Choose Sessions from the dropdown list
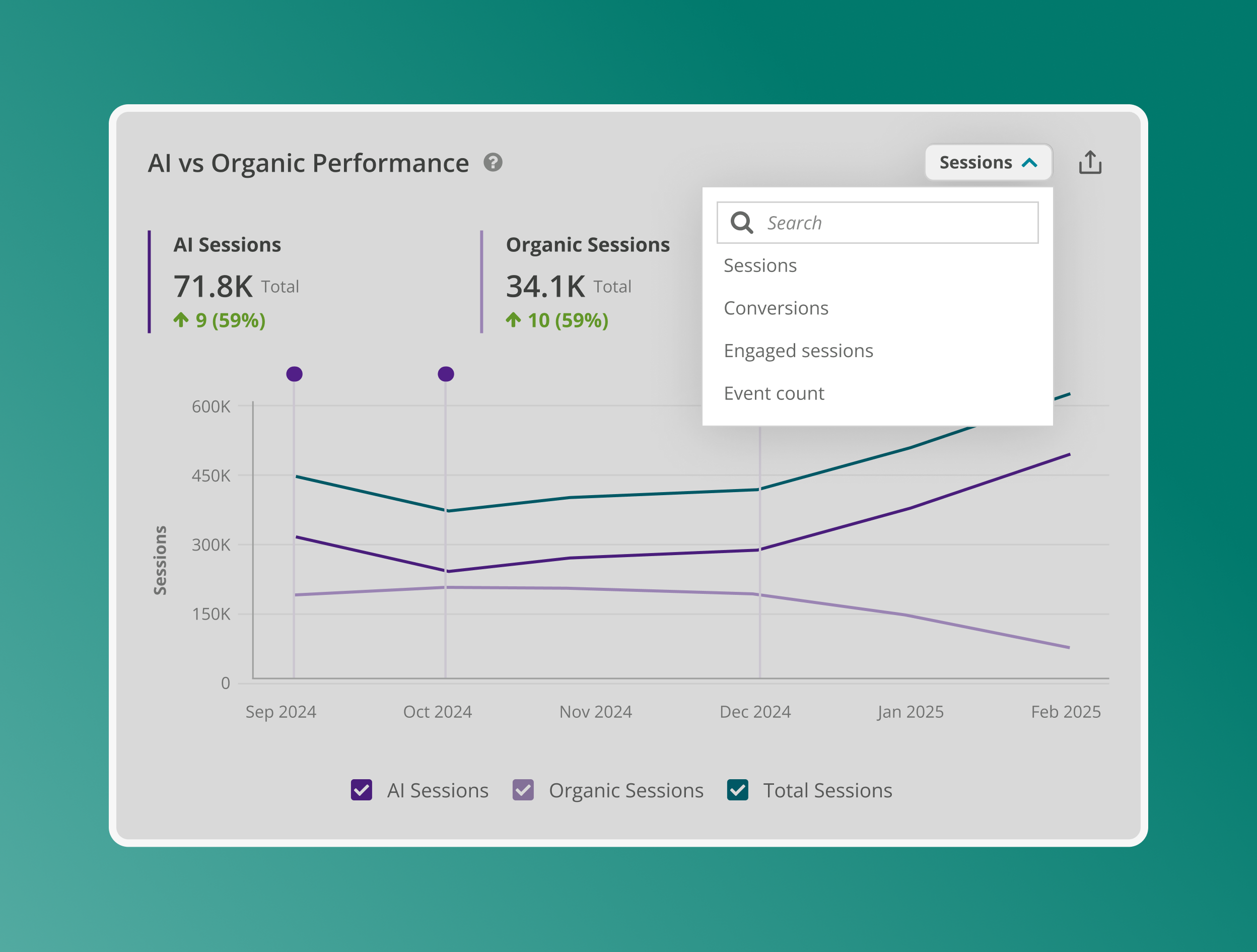Image resolution: width=1257 pixels, height=952 pixels. click(x=760, y=265)
